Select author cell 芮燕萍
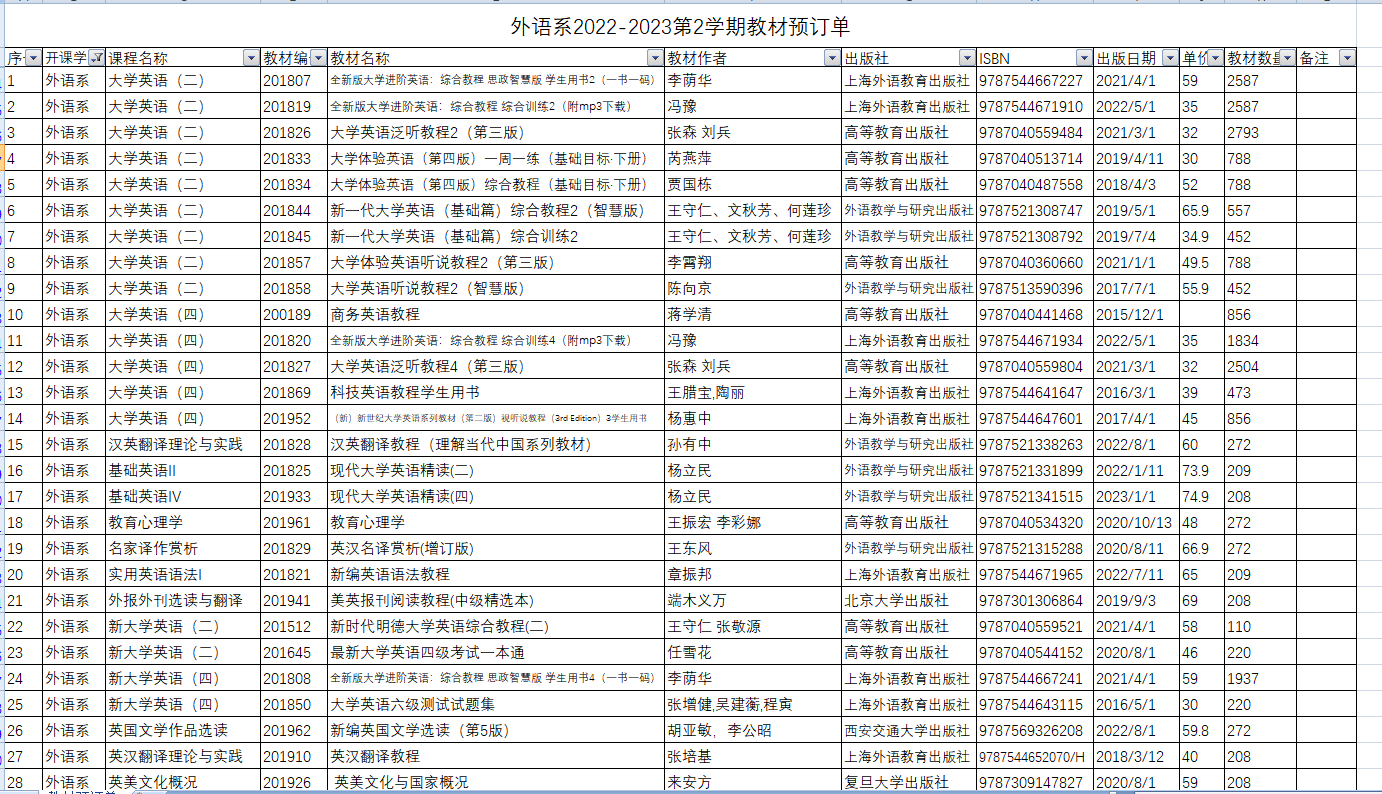Viewport: 1382px width, 794px height. click(x=753, y=158)
